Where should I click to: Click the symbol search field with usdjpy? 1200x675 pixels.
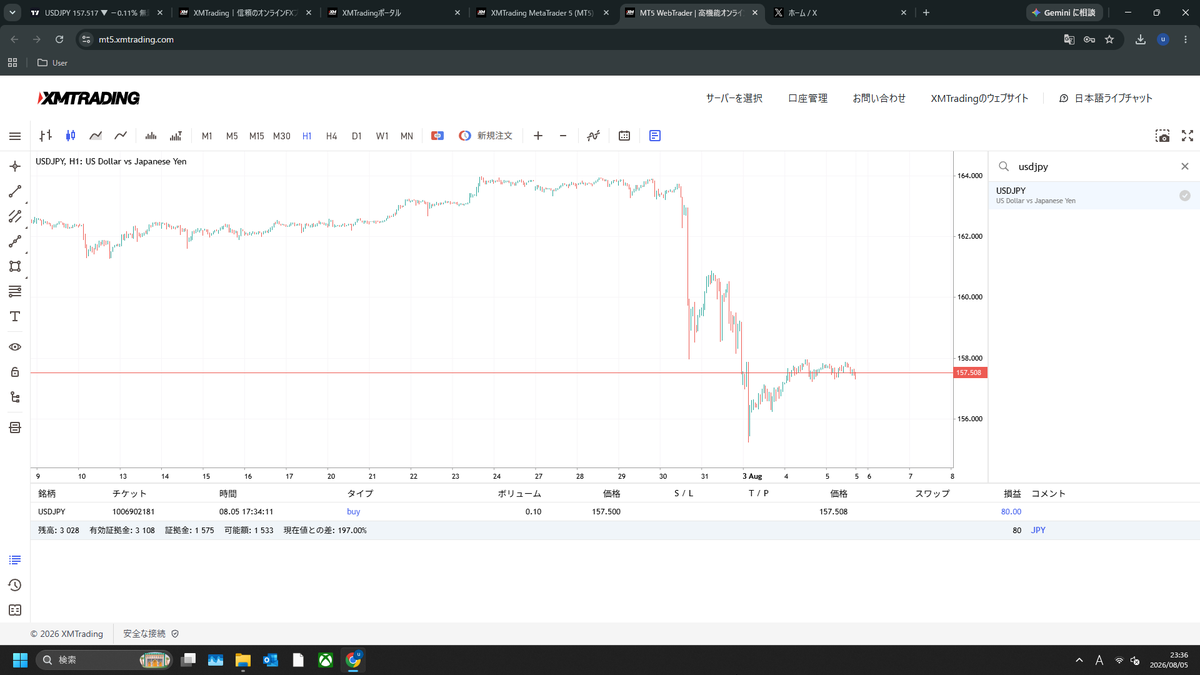pyautogui.click(x=1094, y=167)
